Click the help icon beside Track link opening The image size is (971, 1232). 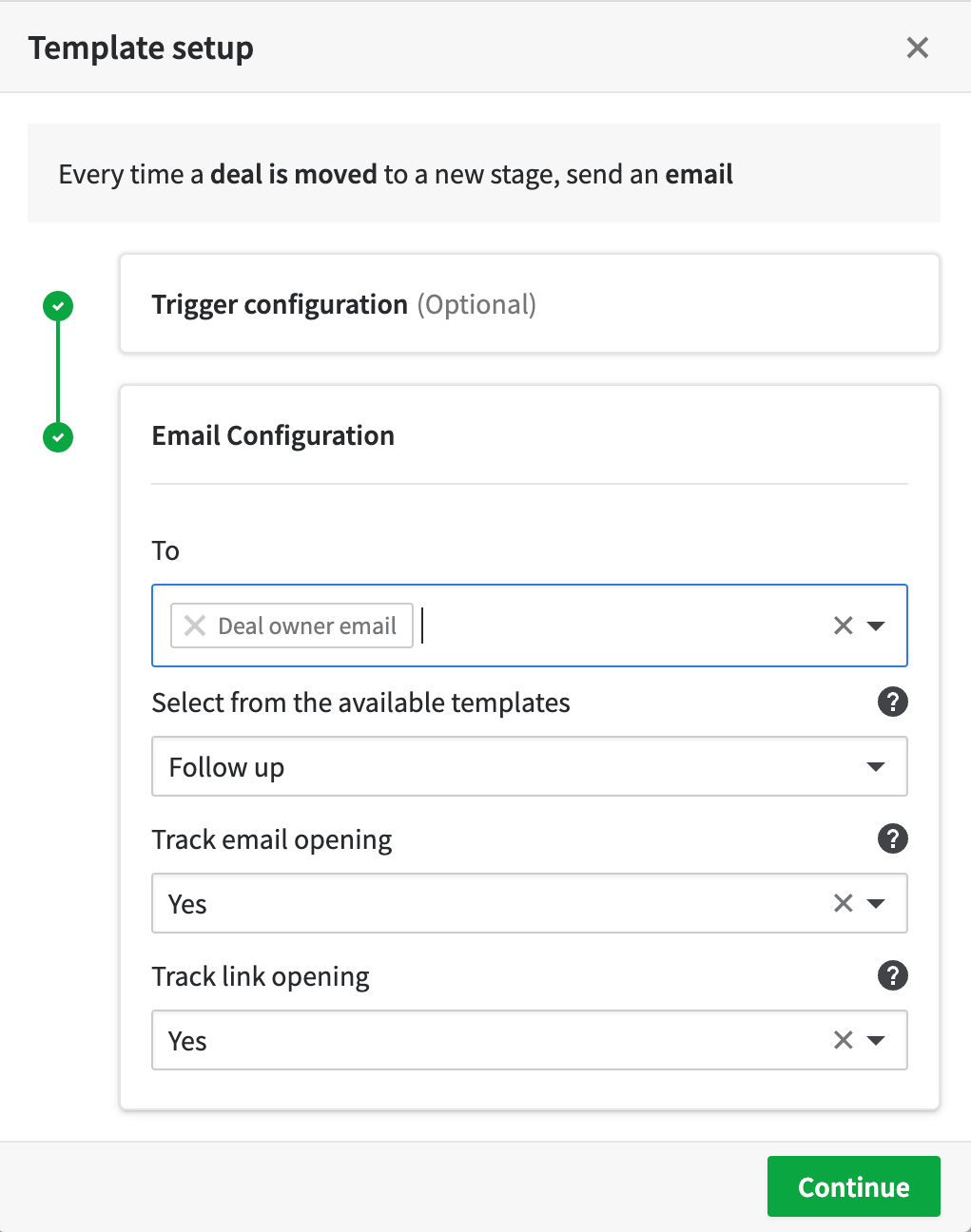[x=892, y=975]
